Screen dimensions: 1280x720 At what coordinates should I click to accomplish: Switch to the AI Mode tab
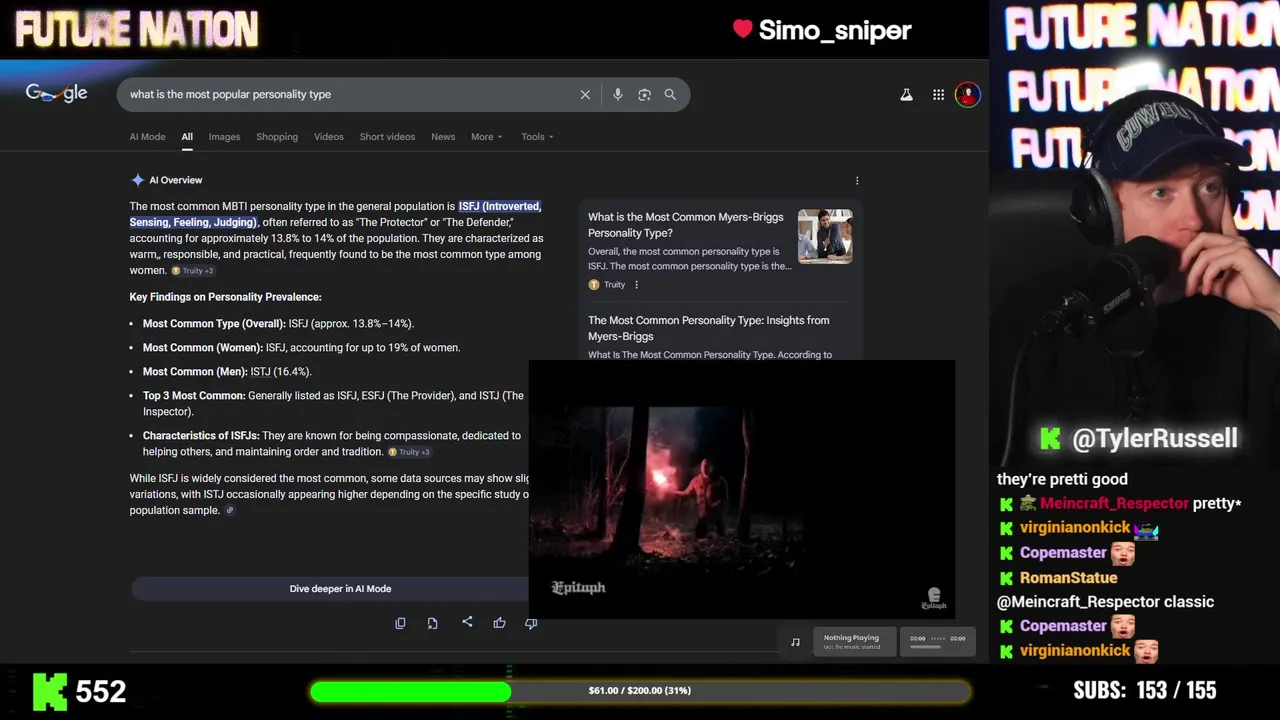[147, 137]
